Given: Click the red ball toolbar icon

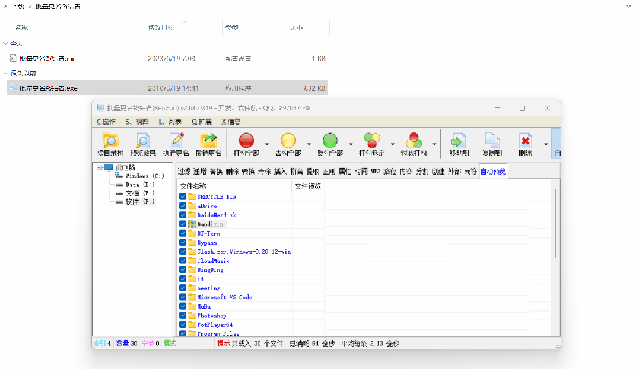Looking at the screenshot, I should [246, 140].
